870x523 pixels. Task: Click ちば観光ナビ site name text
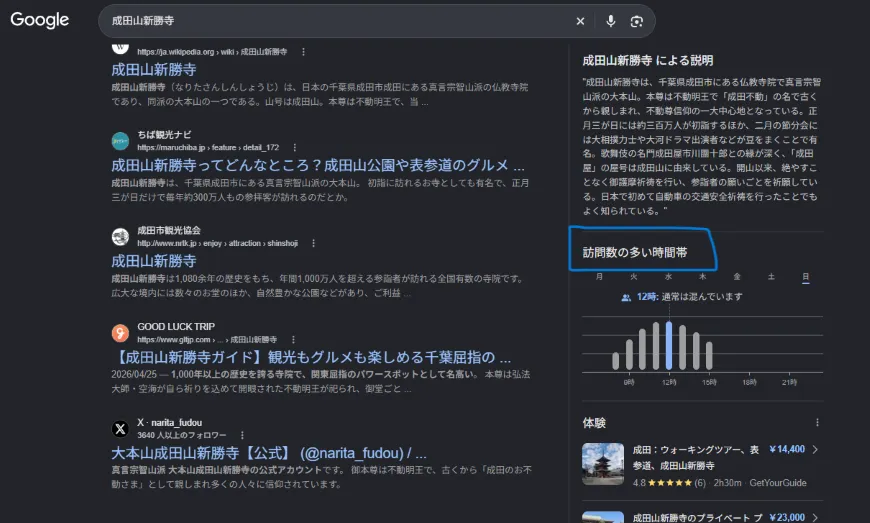coord(164,135)
